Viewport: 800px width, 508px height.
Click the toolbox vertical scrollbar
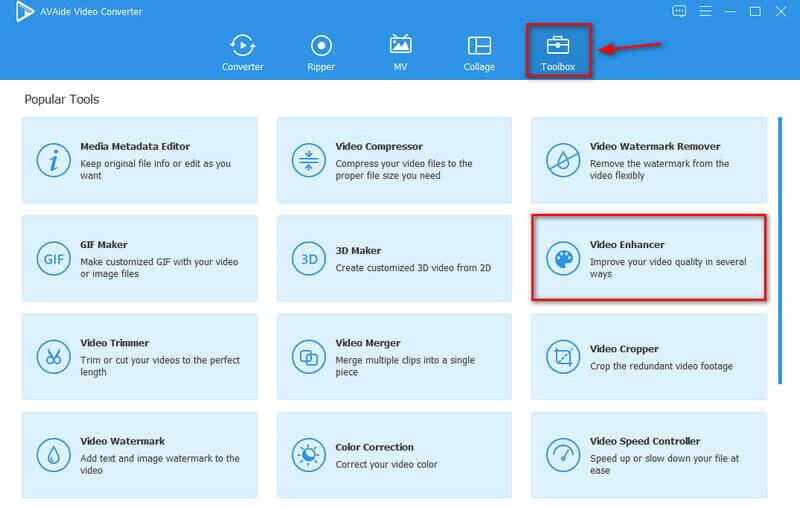(780, 250)
